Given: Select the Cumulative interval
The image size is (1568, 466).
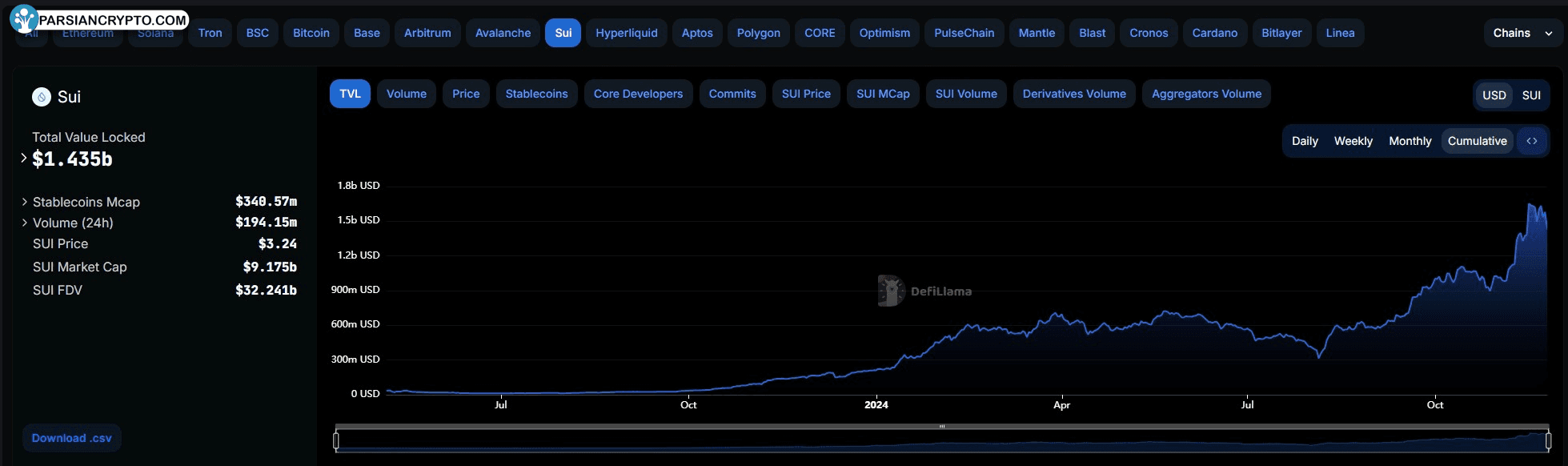Looking at the screenshot, I should [x=1477, y=141].
